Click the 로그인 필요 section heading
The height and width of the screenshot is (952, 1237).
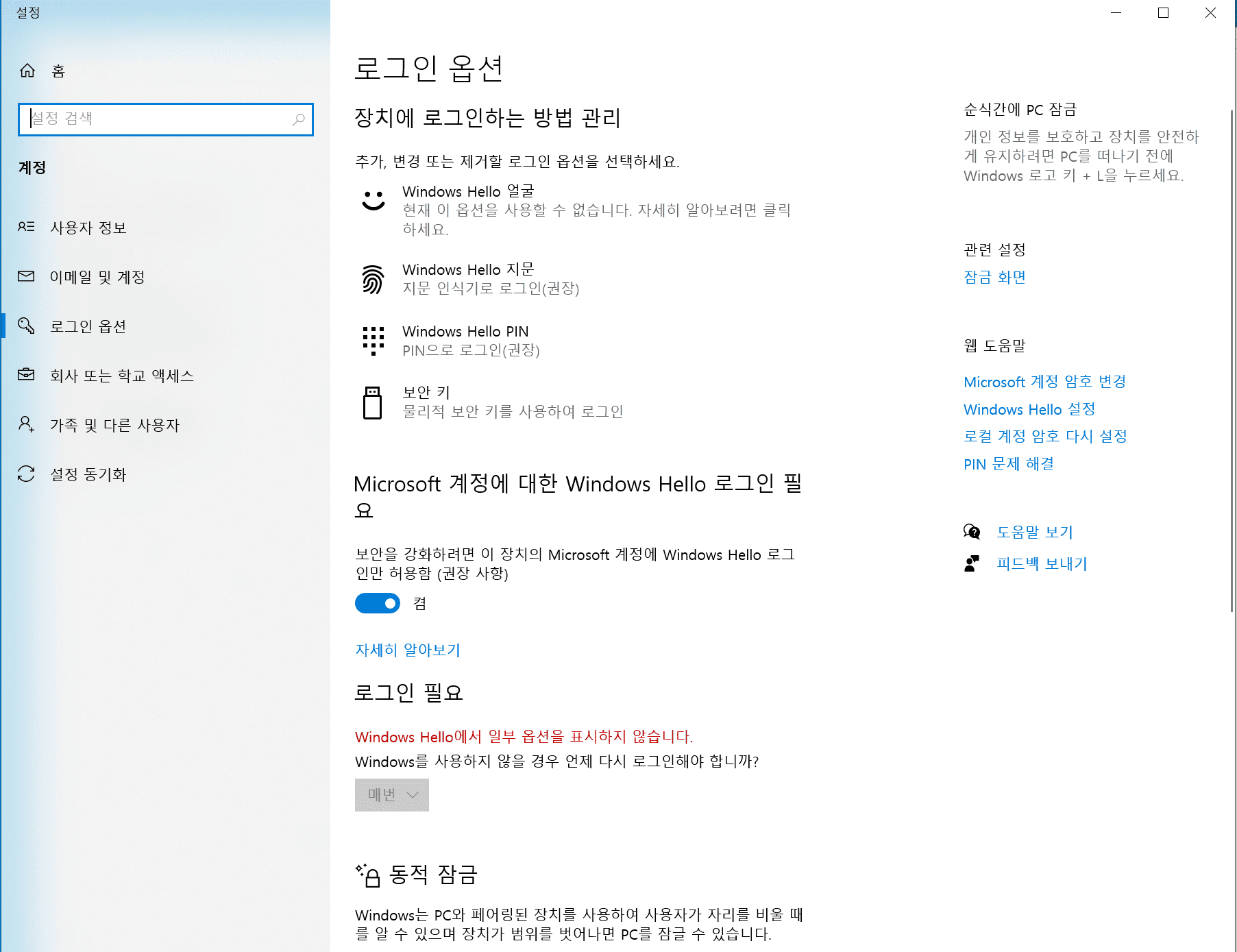coord(408,692)
